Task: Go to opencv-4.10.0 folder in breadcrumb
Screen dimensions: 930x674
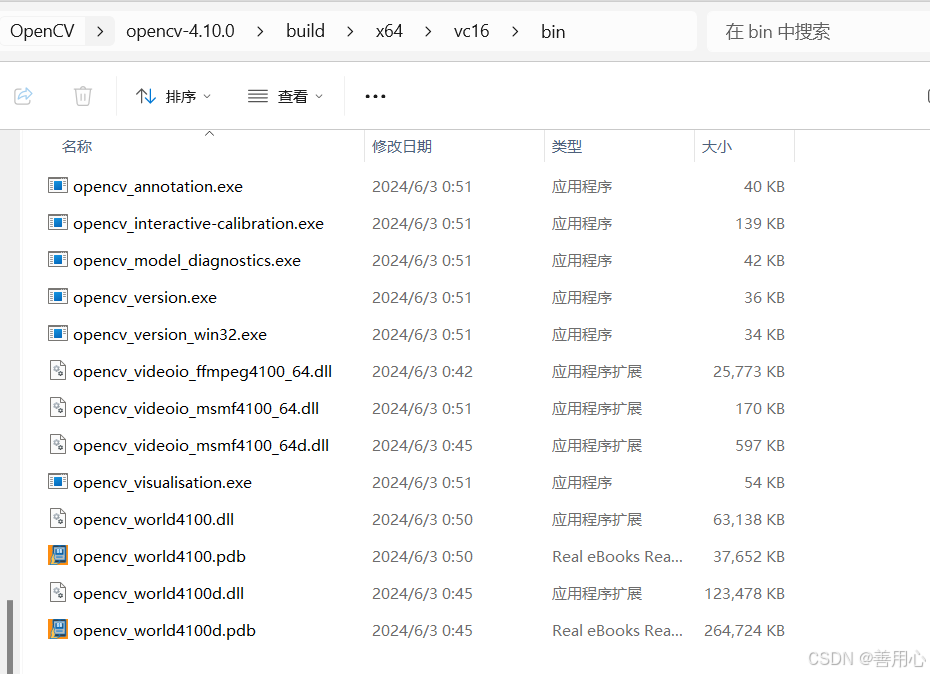Action: 180,31
